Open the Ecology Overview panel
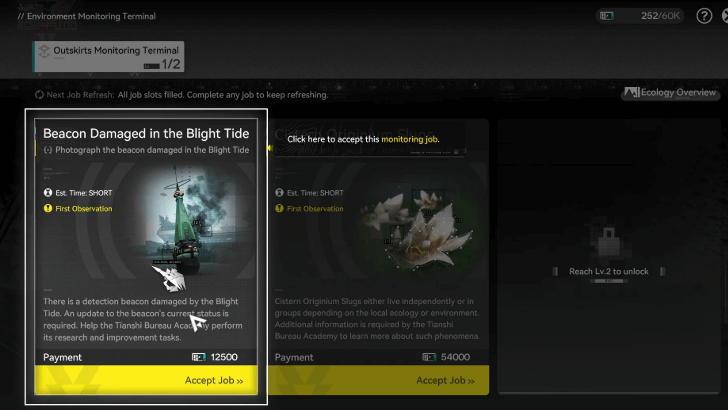728x410 pixels. click(670, 92)
